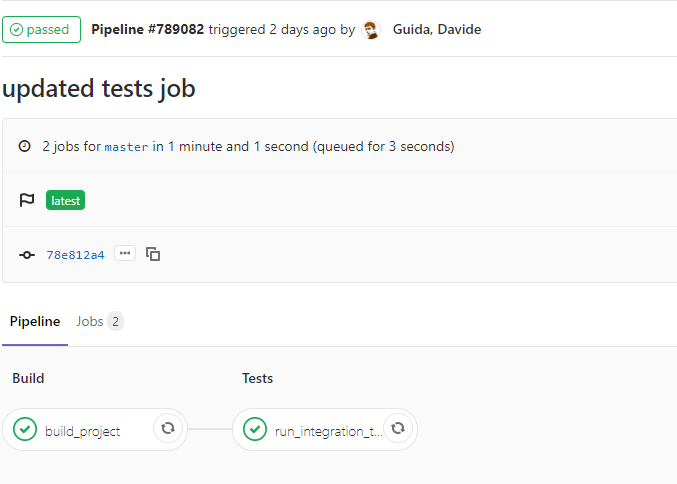Click the clock icon near jobs summary

point(25,146)
